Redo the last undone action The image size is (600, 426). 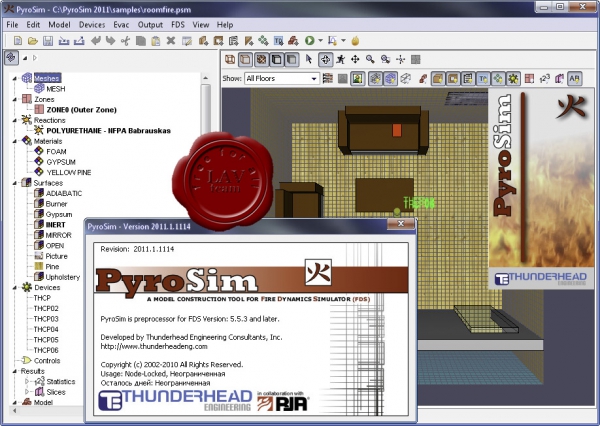(x=110, y=41)
